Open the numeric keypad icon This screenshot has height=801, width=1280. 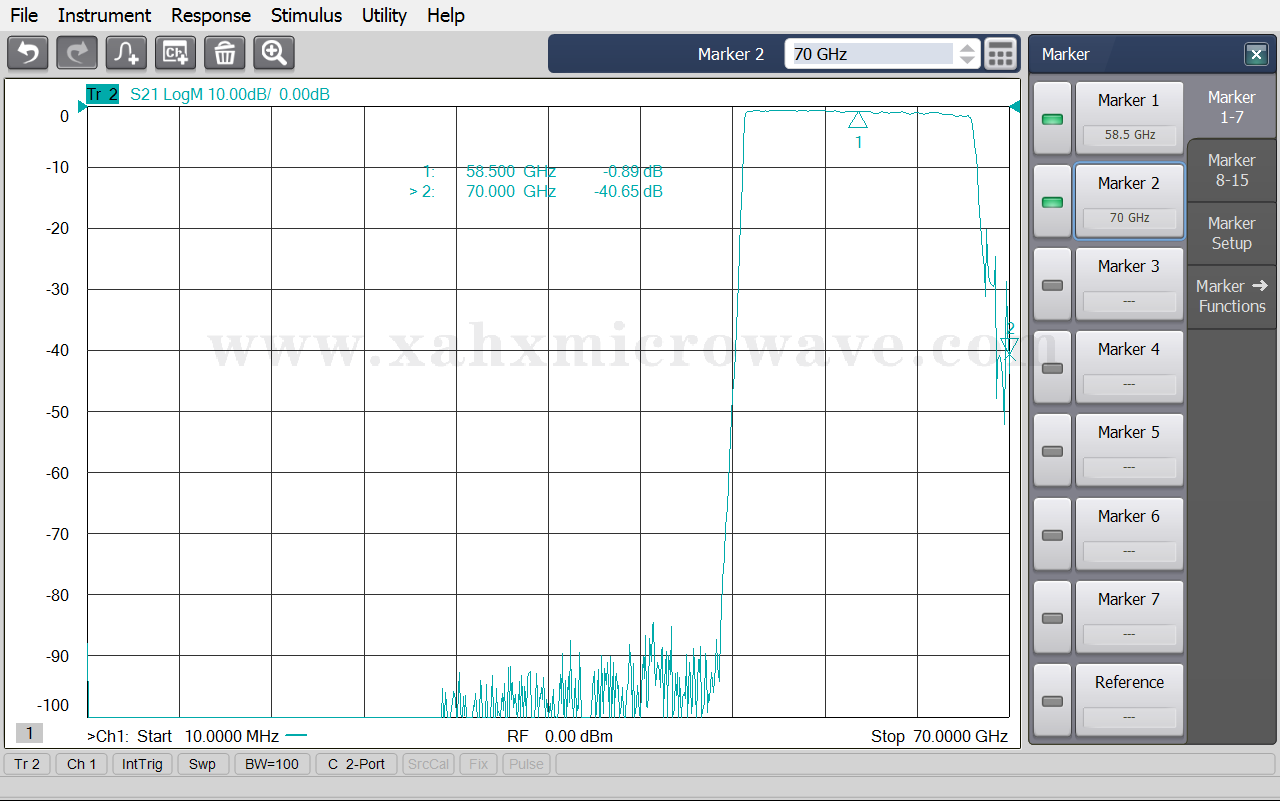pyautogui.click(x=1000, y=54)
